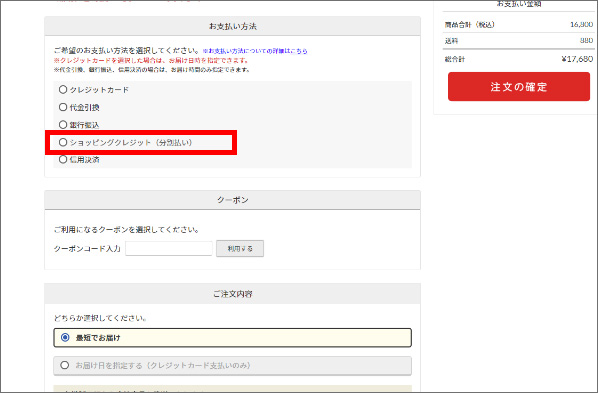Image resolution: width=598 pixels, height=393 pixels.
Task: Click the red 注文の確定 button
Action: (x=519, y=87)
